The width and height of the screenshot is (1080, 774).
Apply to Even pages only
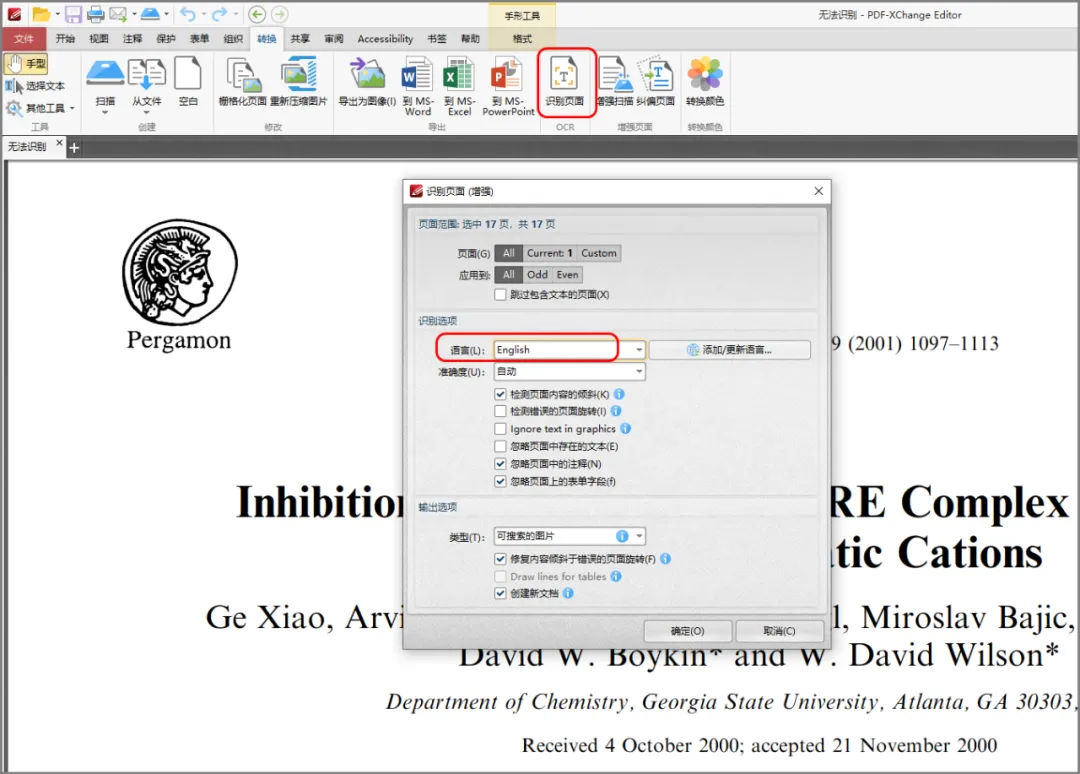tap(568, 275)
